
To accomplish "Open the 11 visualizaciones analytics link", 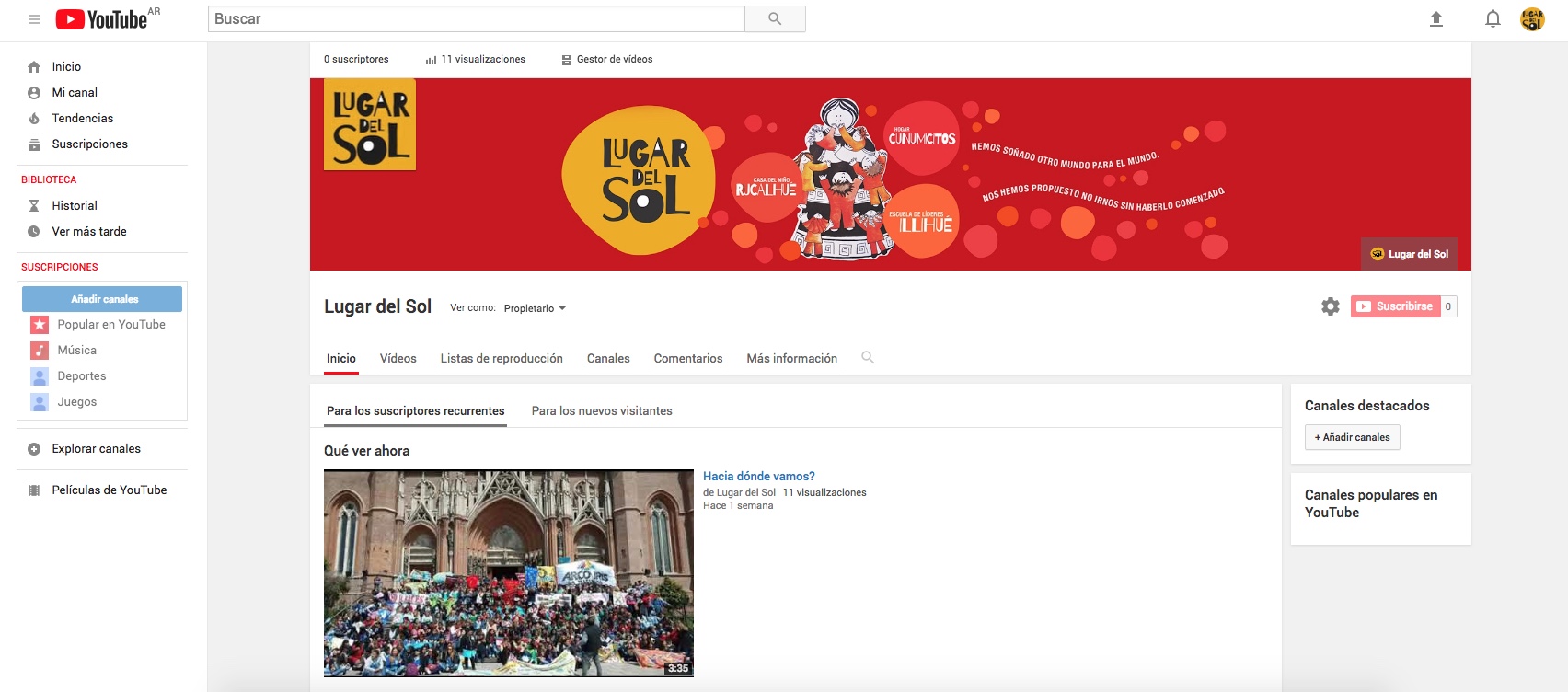I will (x=483, y=60).
